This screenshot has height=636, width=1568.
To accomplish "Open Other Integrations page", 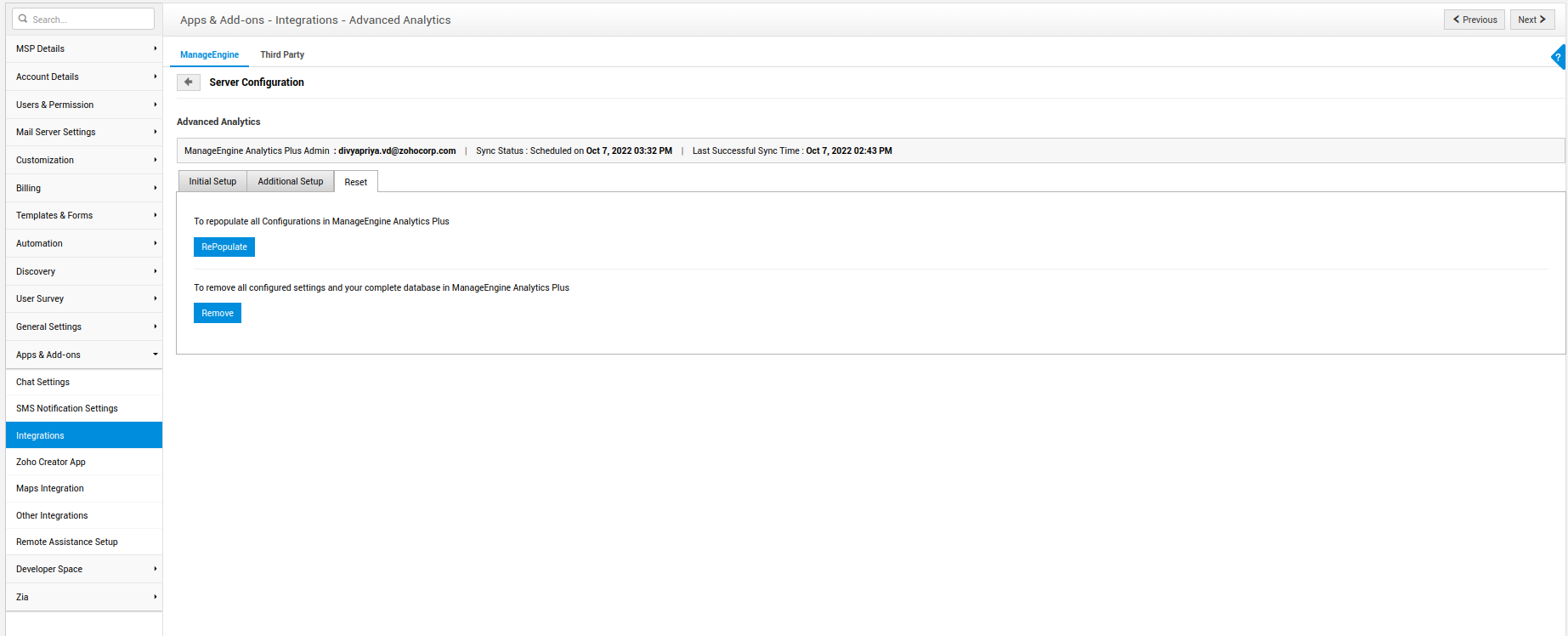I will tap(84, 515).
